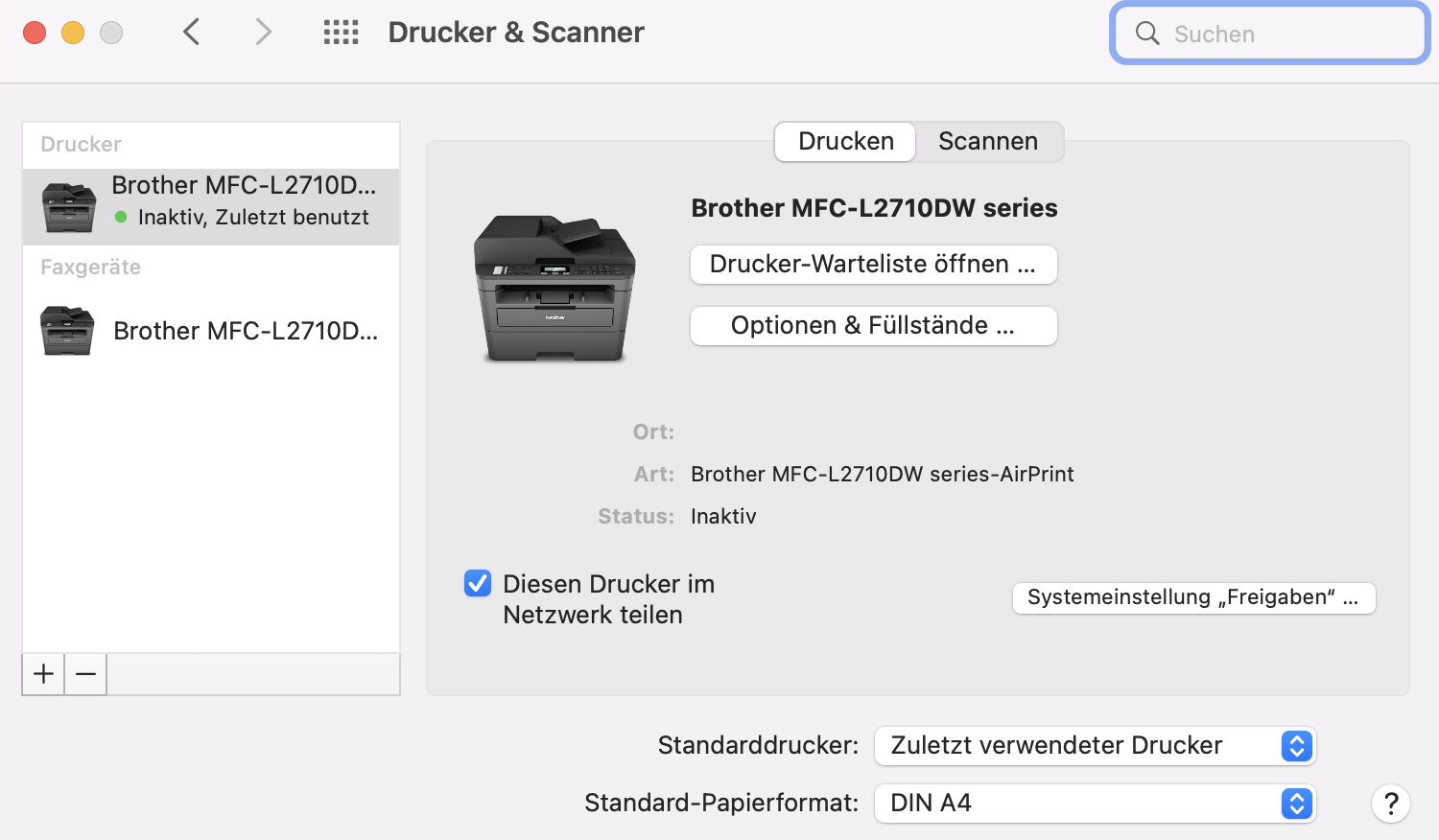1439x840 pixels.
Task: Open the Standarddrucker dropdown
Action: [x=1095, y=746]
